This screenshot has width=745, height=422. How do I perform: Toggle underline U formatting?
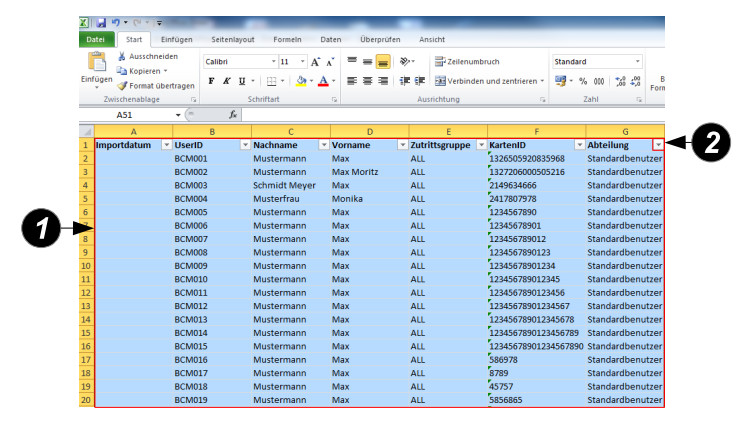tap(242, 81)
